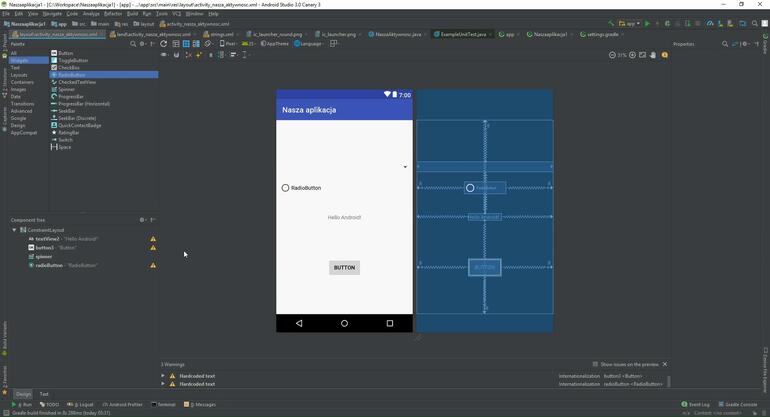Select the Layouts palette category
This screenshot has width=770, height=417.
[x=19, y=75]
